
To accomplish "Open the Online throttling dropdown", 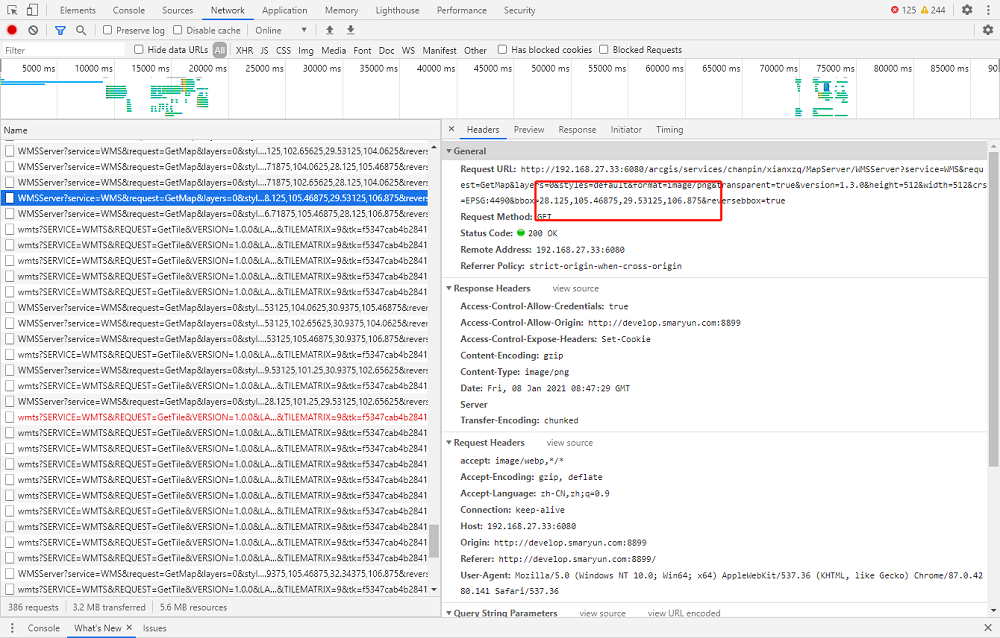I will (x=281, y=30).
